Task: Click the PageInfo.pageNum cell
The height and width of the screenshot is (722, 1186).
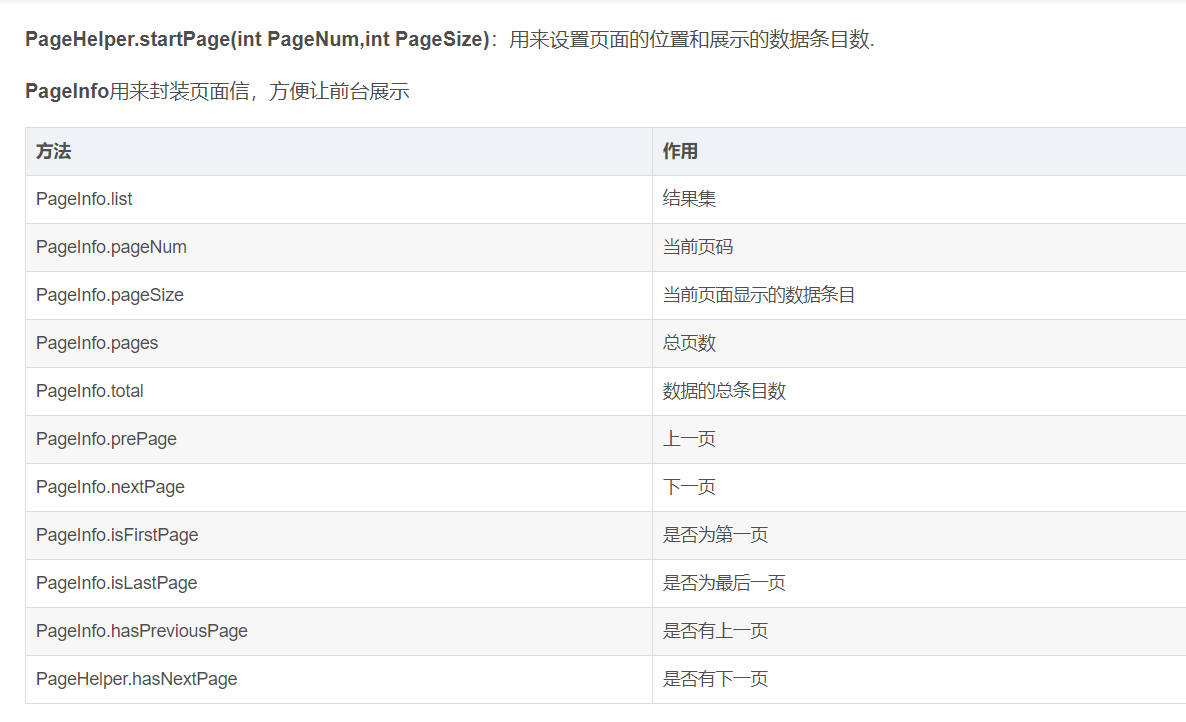Action: tap(339, 247)
